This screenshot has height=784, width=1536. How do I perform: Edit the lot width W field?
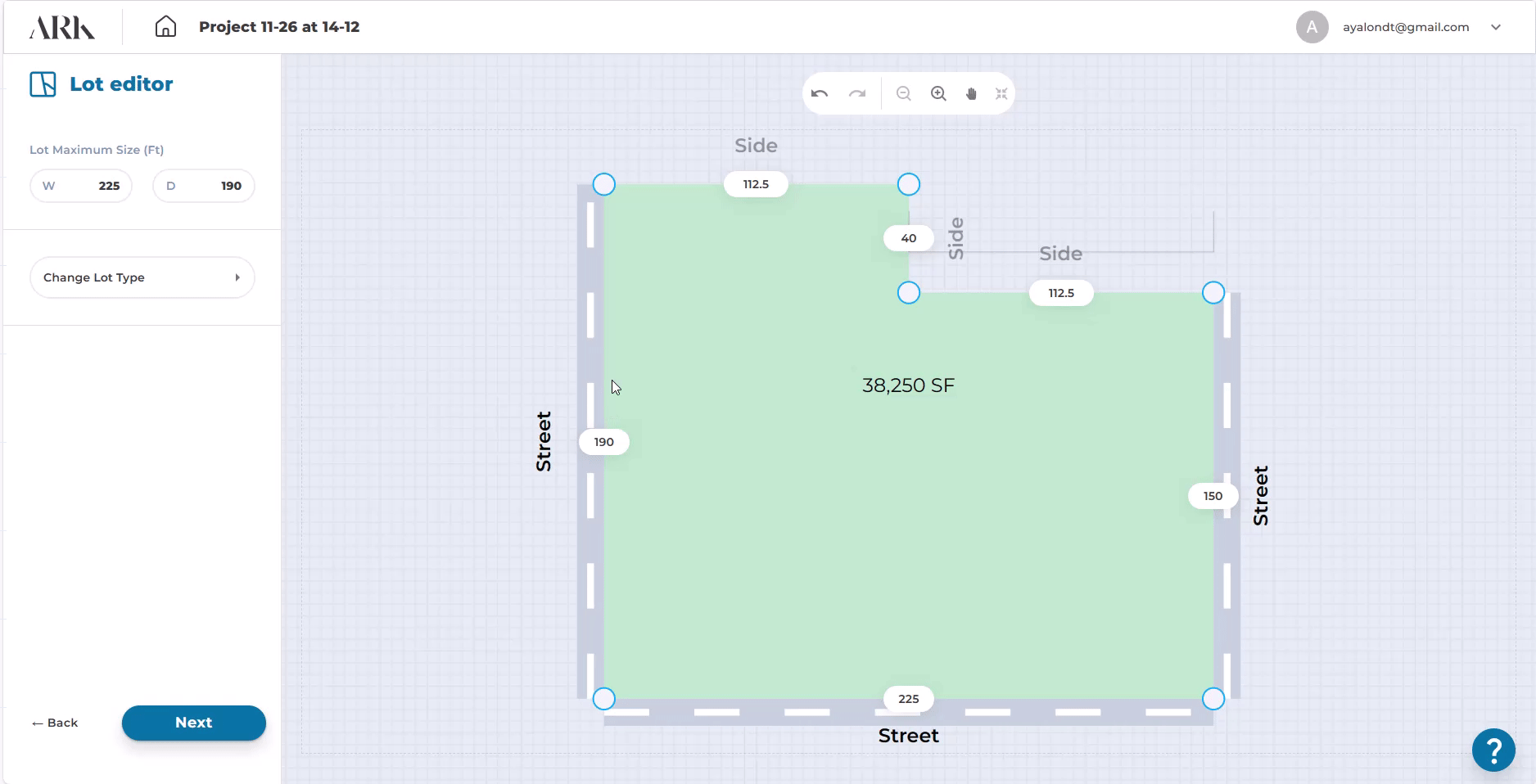pyautogui.click(x=81, y=186)
